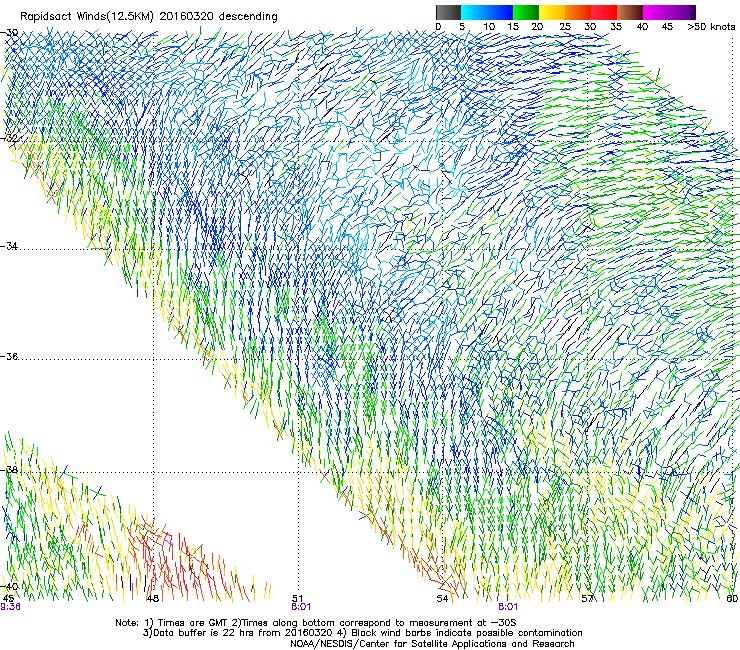Viewport: 740px width, 650px height.
Task: Click the red 30-35 knots legend segment
Action: 604,12
